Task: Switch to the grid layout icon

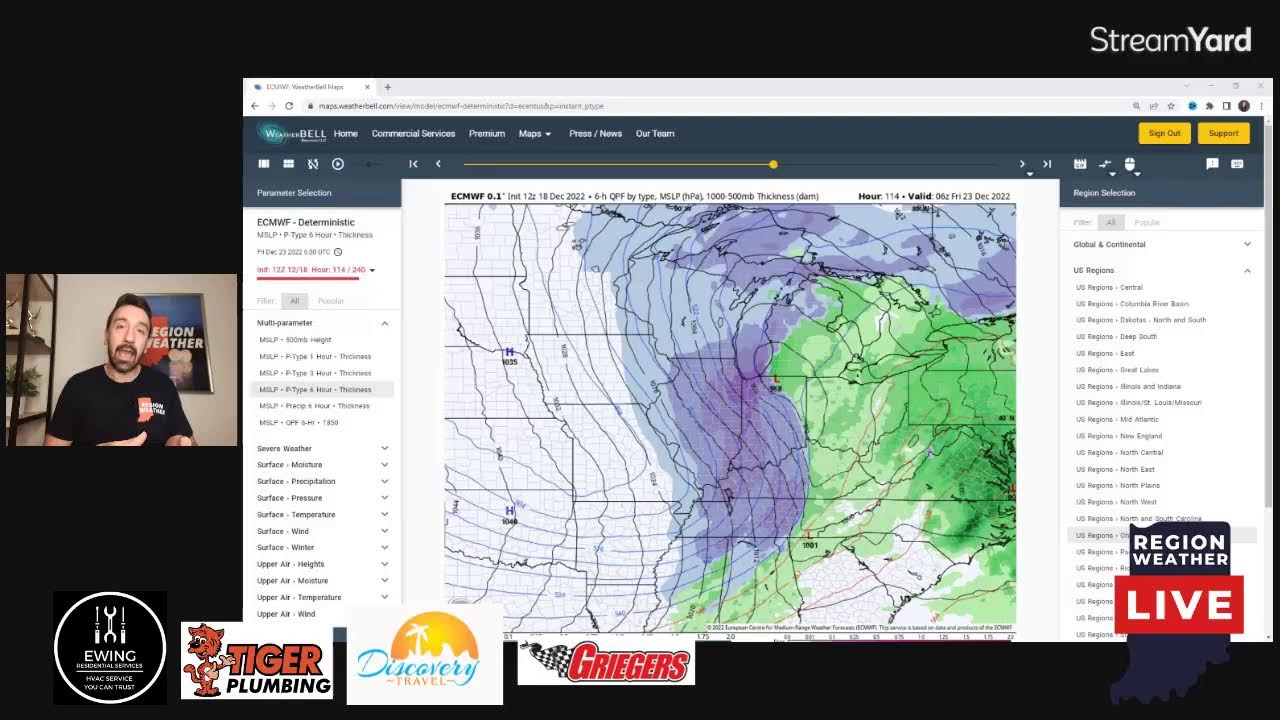Action: pyautogui.click(x=288, y=164)
